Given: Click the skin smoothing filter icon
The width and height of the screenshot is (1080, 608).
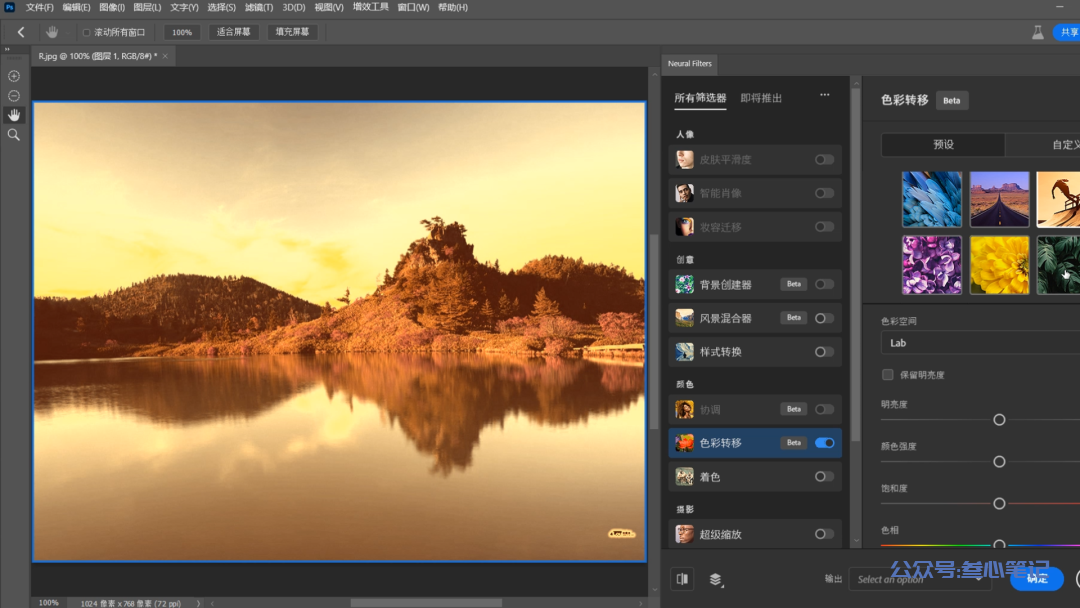Looking at the screenshot, I should pos(684,160).
